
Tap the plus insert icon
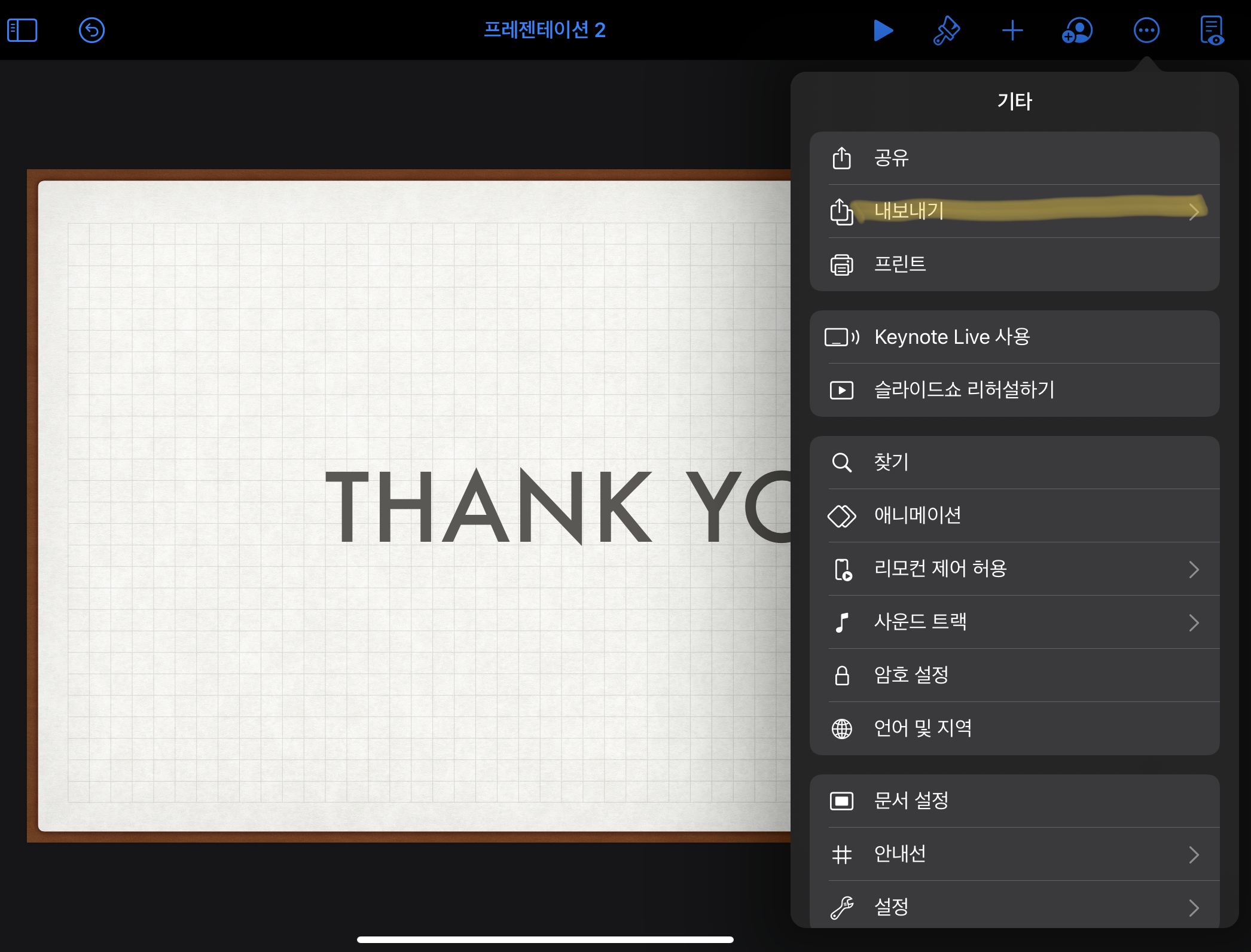tap(1012, 30)
